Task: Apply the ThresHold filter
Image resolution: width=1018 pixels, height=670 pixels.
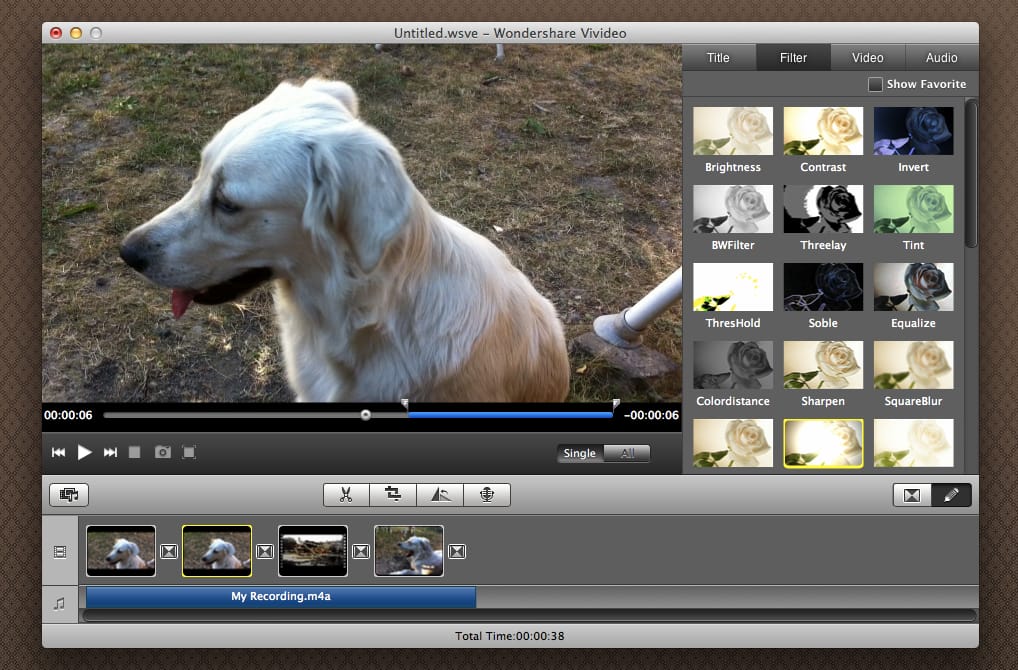Action: pyautogui.click(x=733, y=287)
